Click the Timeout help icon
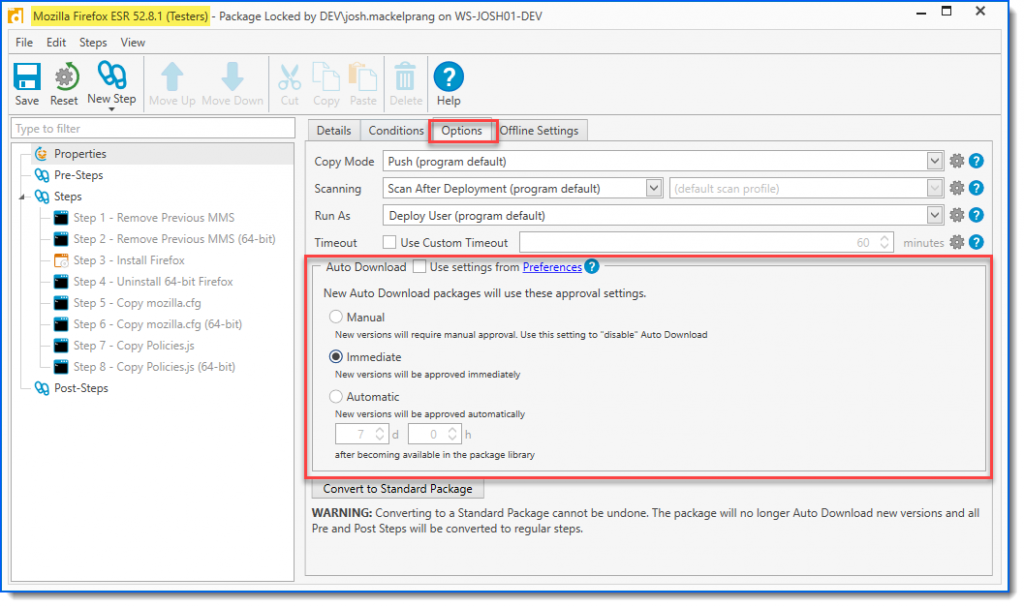Viewport: 1024px width, 607px height. pyautogui.click(x=976, y=242)
